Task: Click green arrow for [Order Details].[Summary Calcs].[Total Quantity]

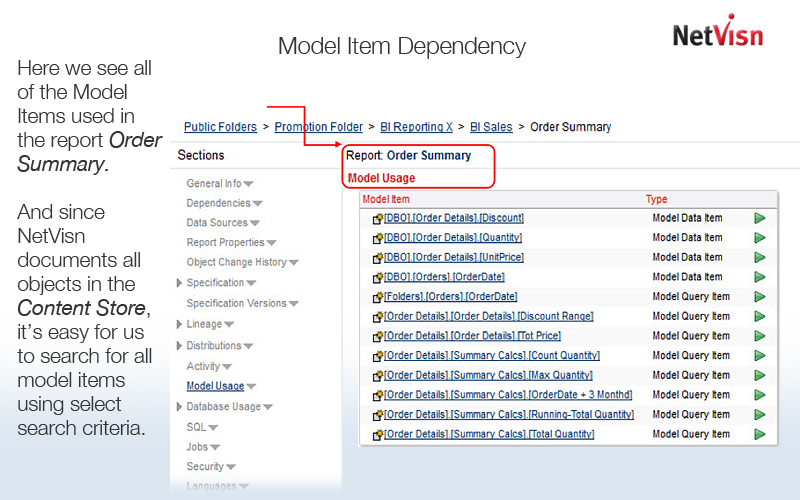Action: 760,434
